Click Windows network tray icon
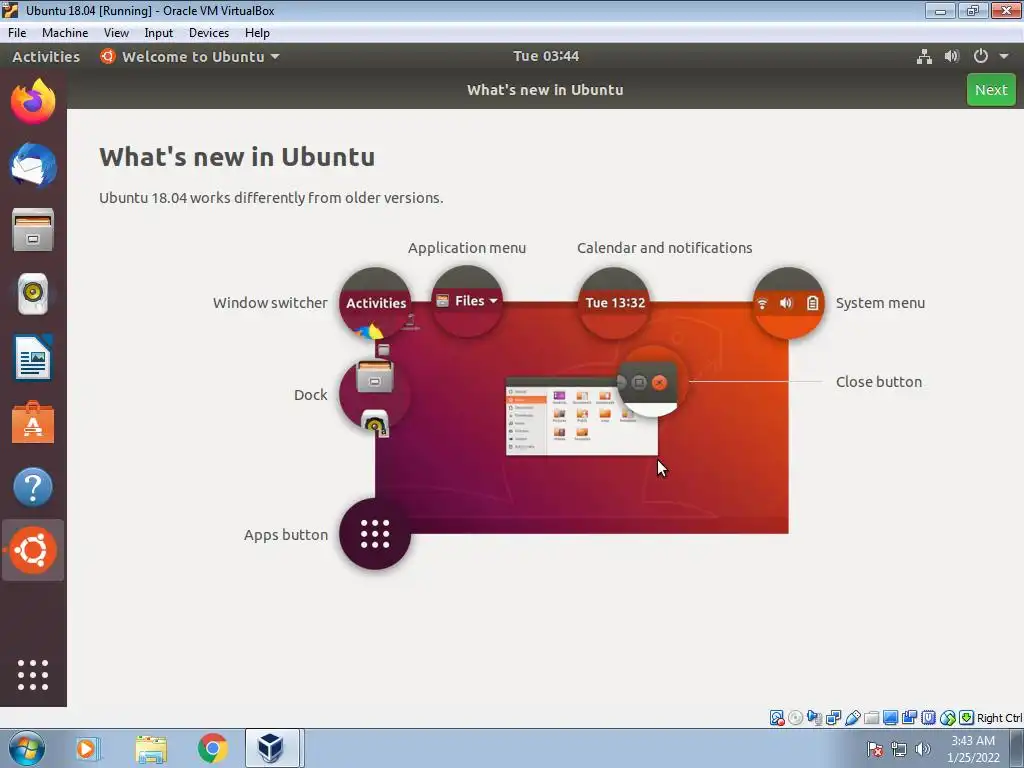1024x768 pixels. pos(899,749)
